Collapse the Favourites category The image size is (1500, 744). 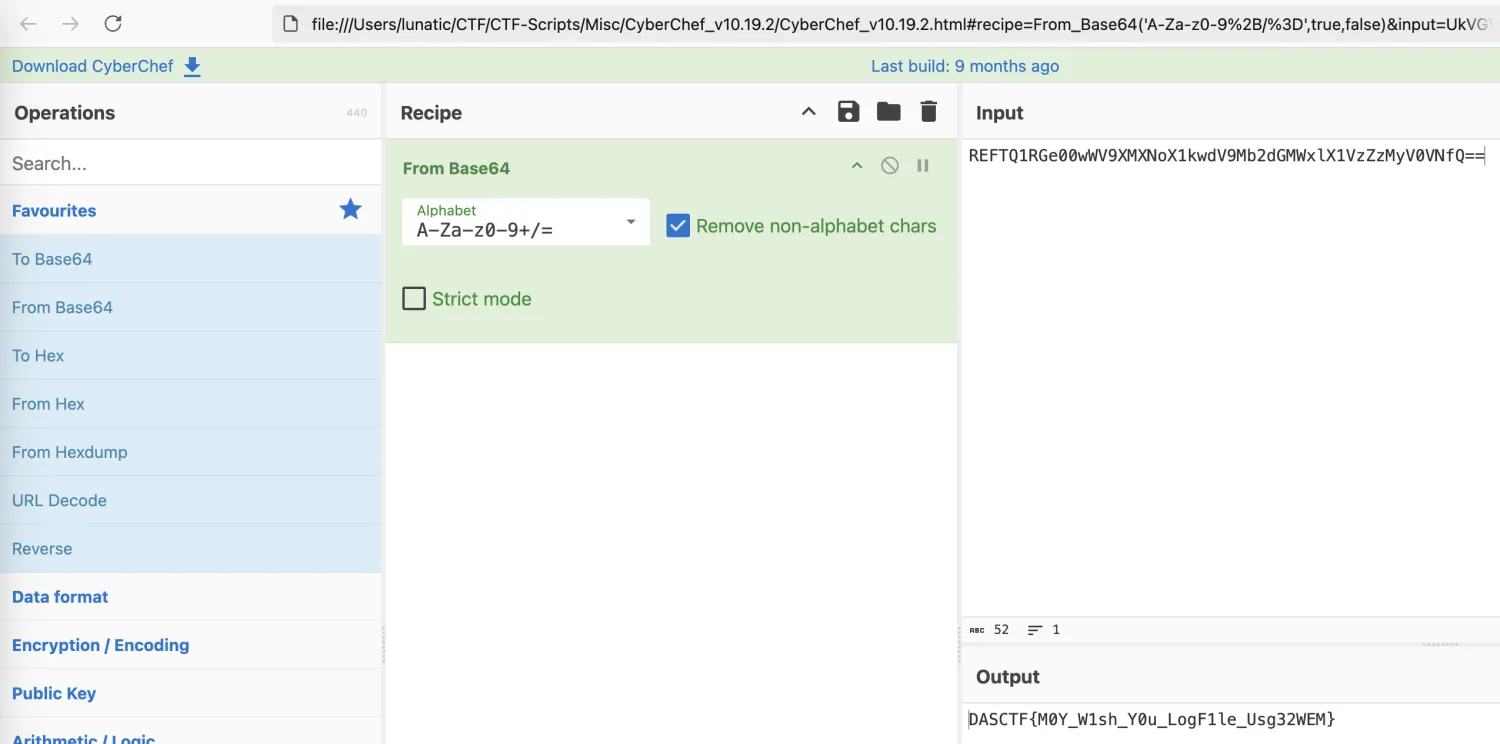[x=54, y=211]
